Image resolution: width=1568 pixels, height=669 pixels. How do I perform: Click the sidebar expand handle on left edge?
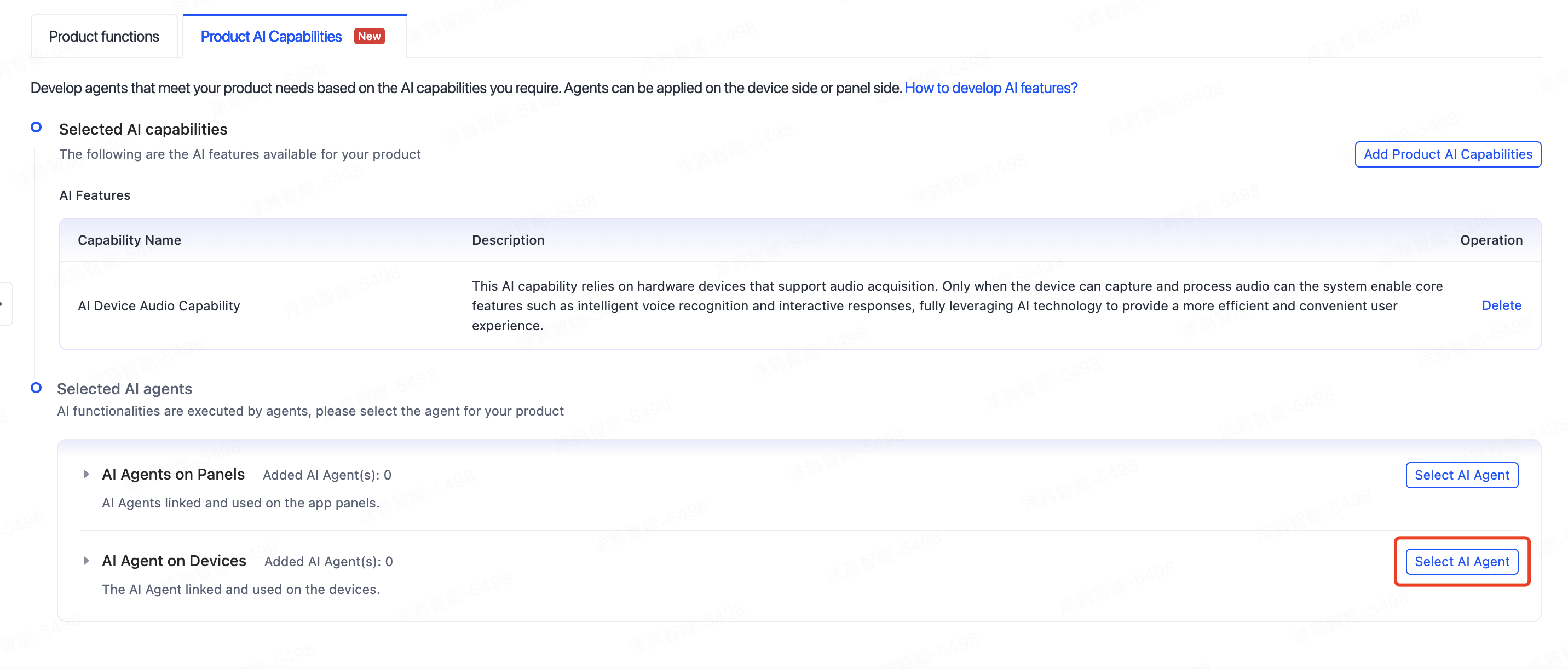click(5, 304)
